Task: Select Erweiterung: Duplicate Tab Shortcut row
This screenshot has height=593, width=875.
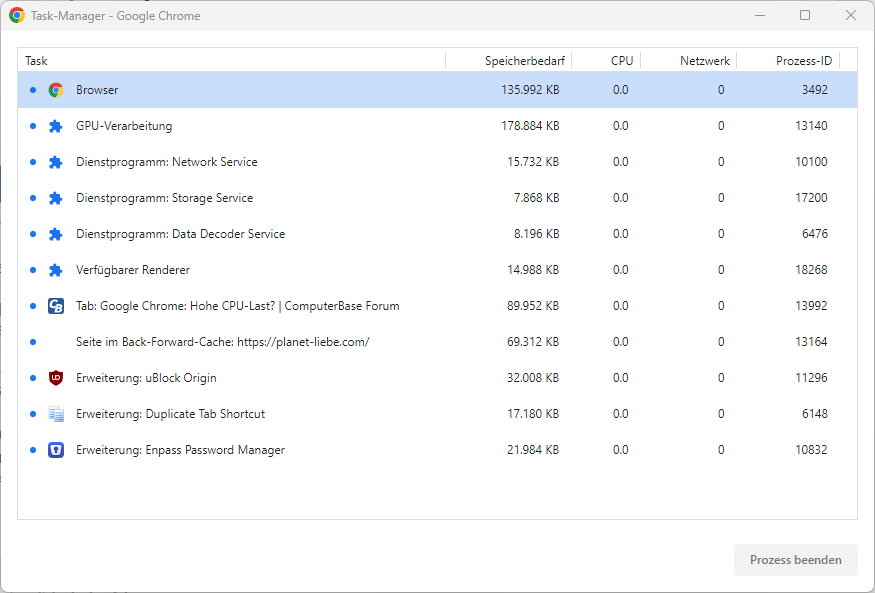Action: point(438,414)
